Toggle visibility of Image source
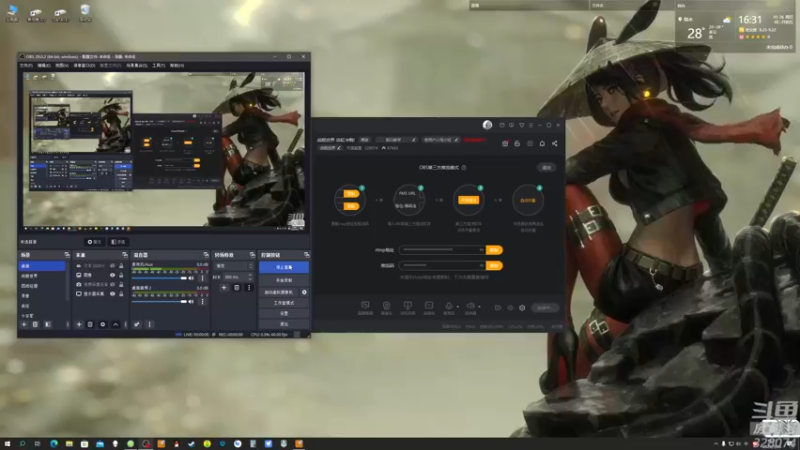 (112, 275)
